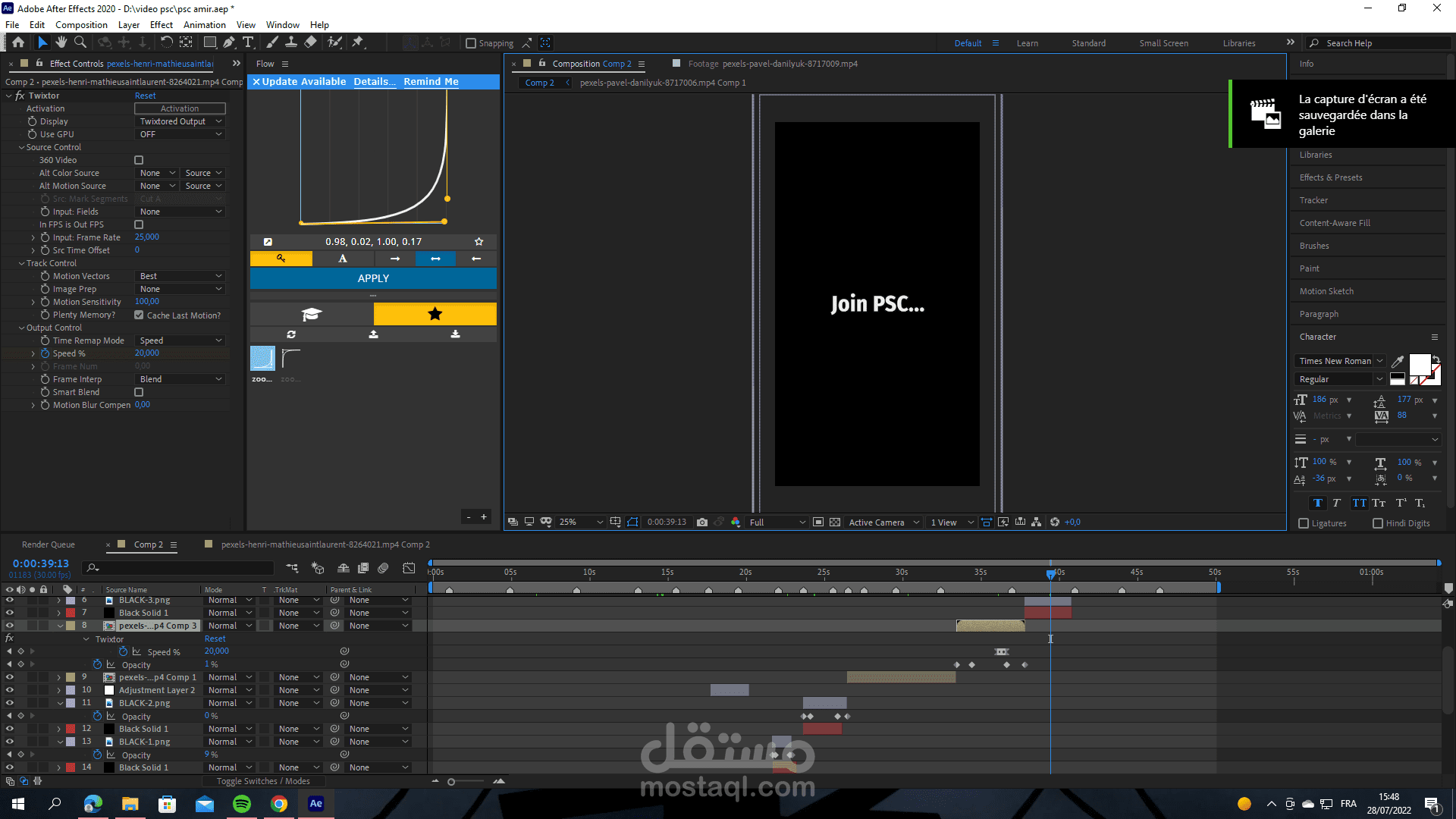Select the Hand tool
This screenshot has height=819, width=1456.
coord(61,42)
